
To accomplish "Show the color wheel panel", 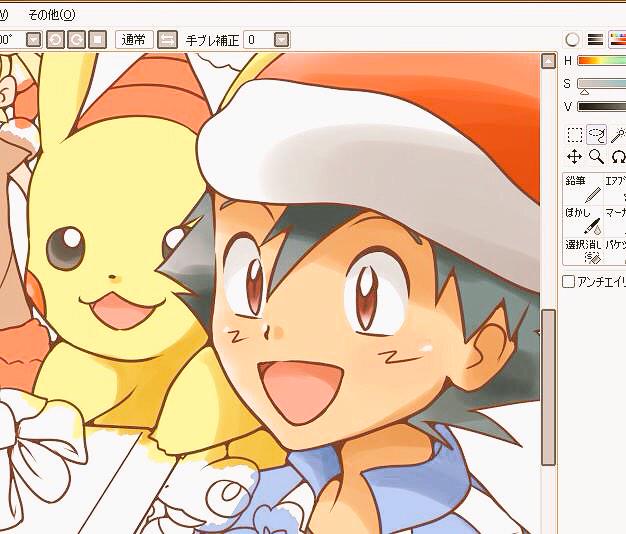I will click(573, 40).
